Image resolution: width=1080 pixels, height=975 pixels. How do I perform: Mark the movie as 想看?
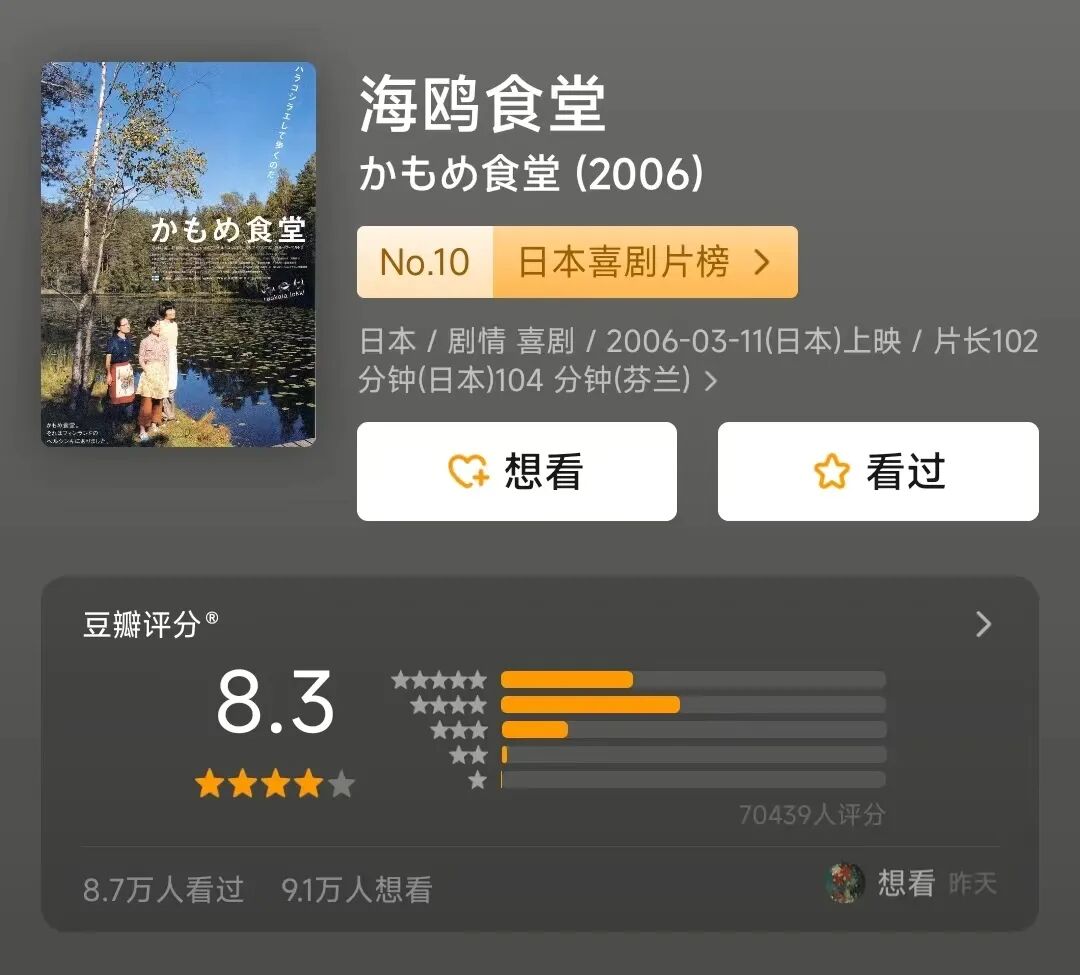tap(517, 472)
